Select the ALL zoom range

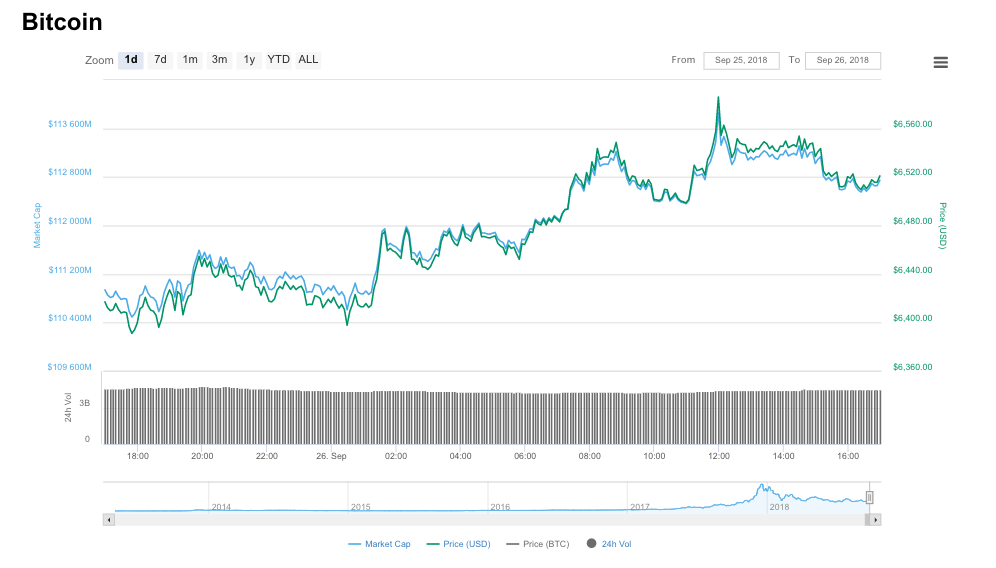(x=308, y=60)
